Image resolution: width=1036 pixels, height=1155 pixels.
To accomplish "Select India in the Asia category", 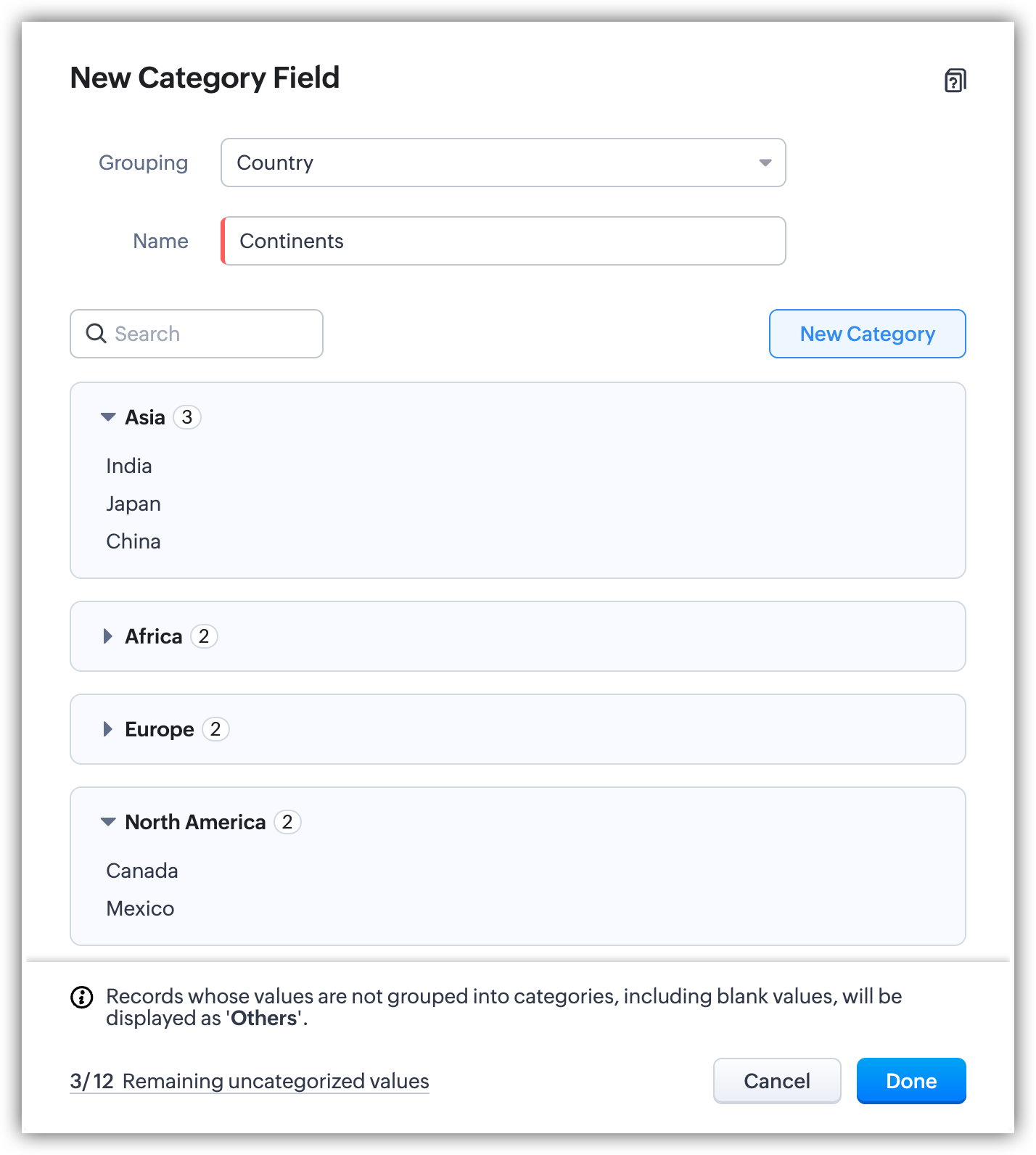I will tap(129, 466).
